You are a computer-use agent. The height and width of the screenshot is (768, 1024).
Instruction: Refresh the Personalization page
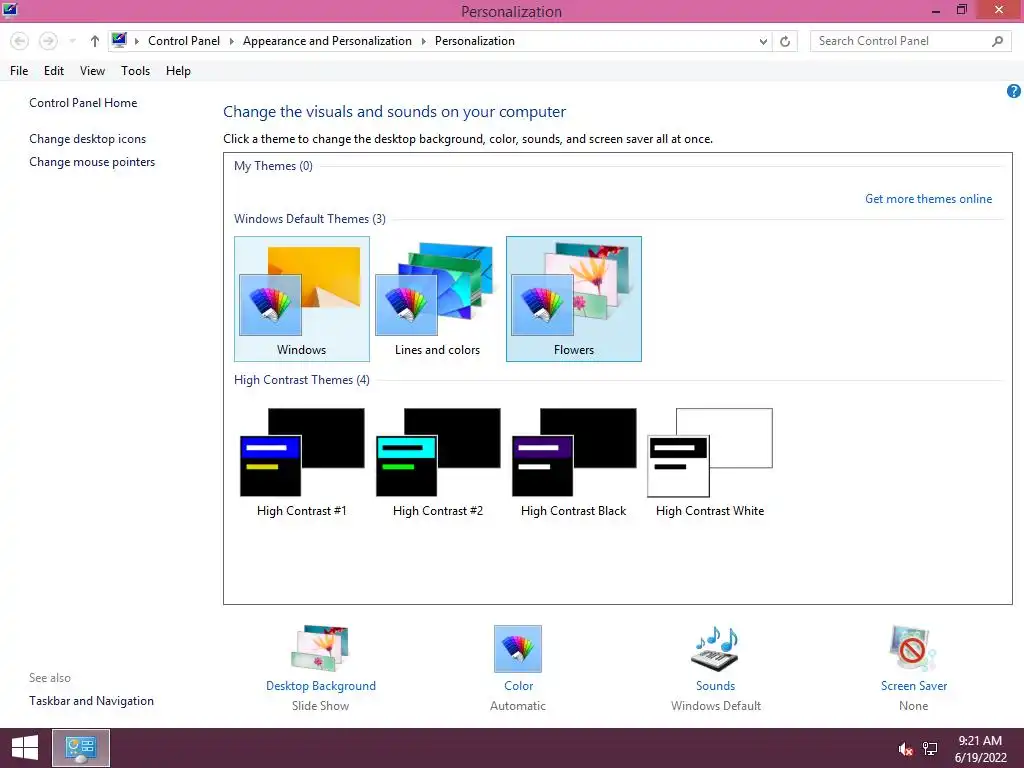click(x=785, y=41)
